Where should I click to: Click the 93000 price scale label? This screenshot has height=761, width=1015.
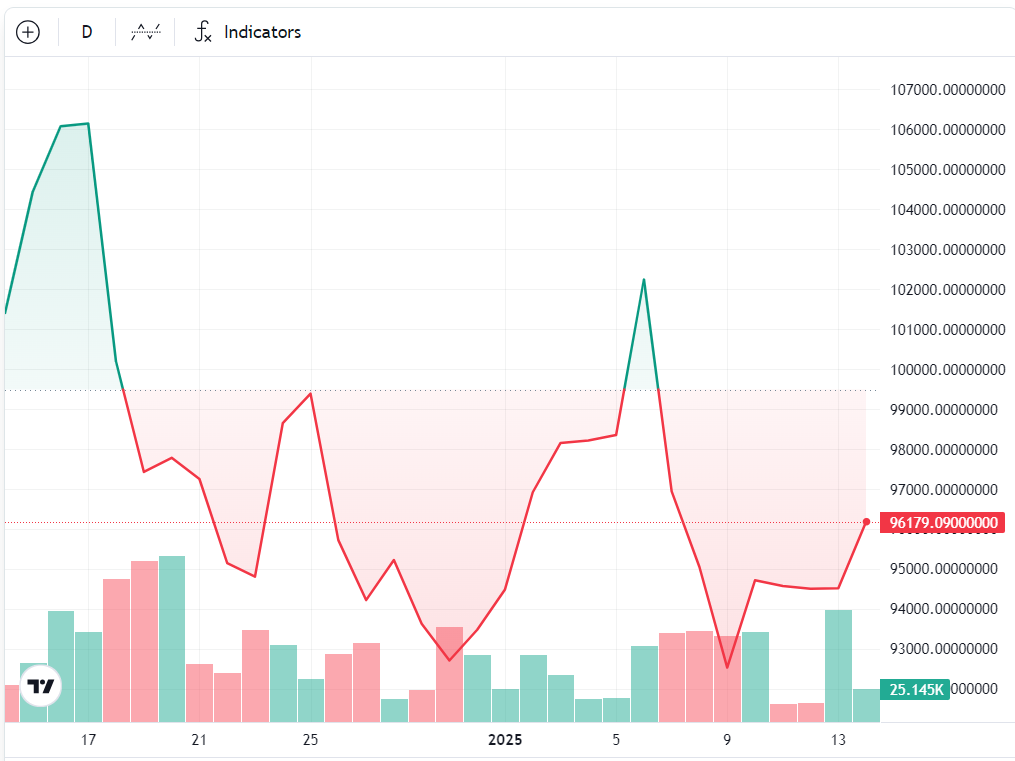point(947,649)
